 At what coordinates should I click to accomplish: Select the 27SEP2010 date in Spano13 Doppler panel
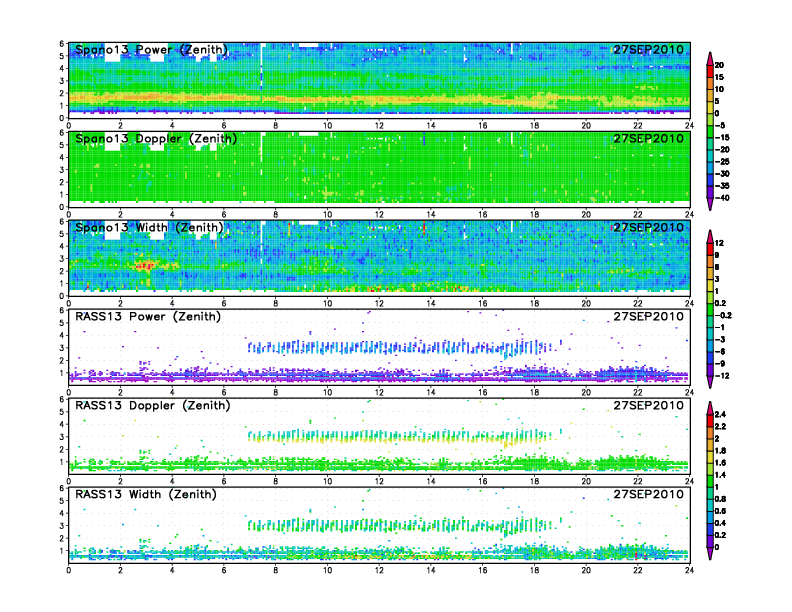click(x=649, y=138)
